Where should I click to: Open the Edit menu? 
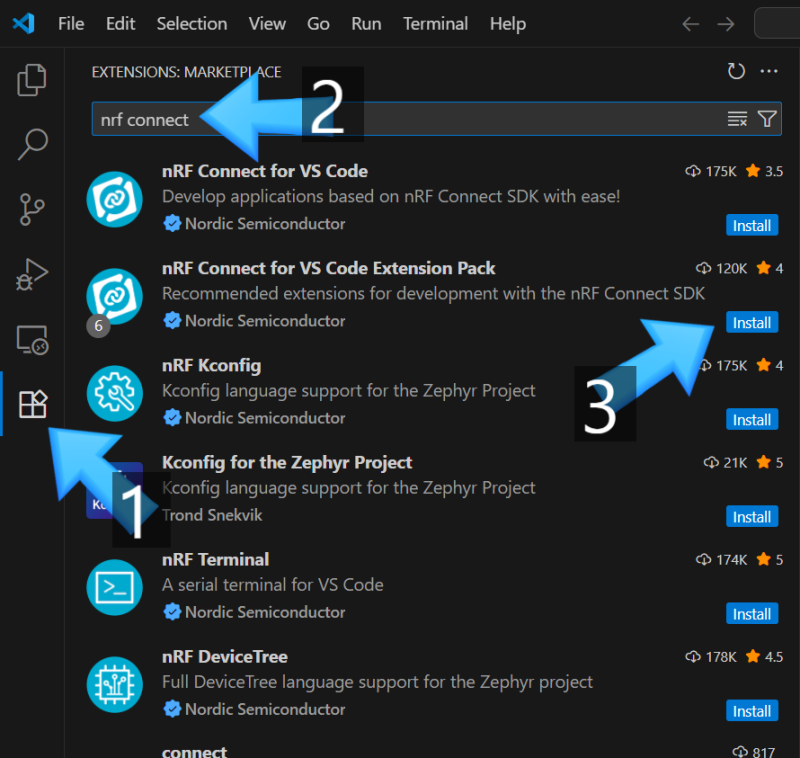(x=120, y=24)
